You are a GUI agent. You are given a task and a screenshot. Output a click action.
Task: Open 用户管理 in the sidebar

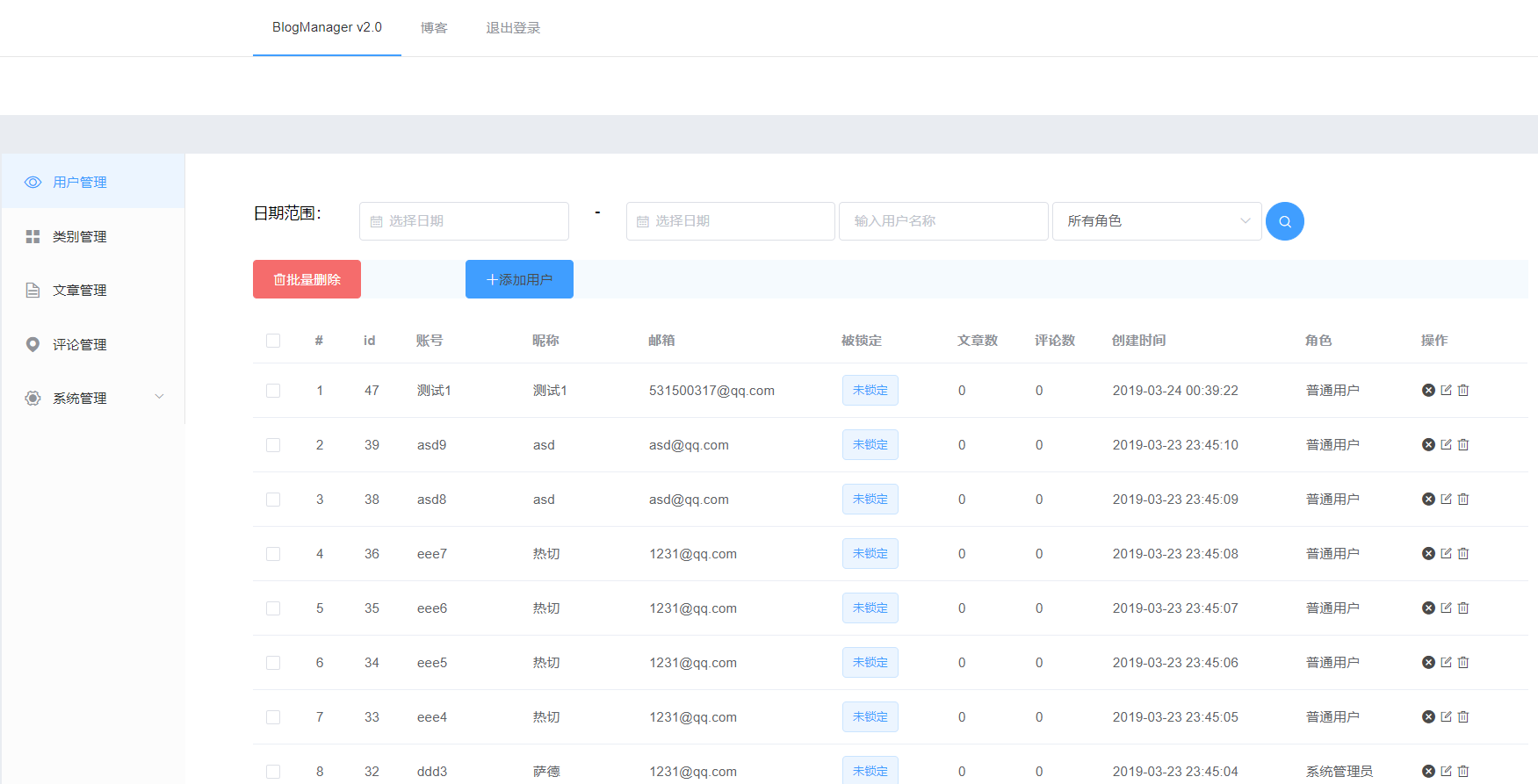(x=92, y=182)
